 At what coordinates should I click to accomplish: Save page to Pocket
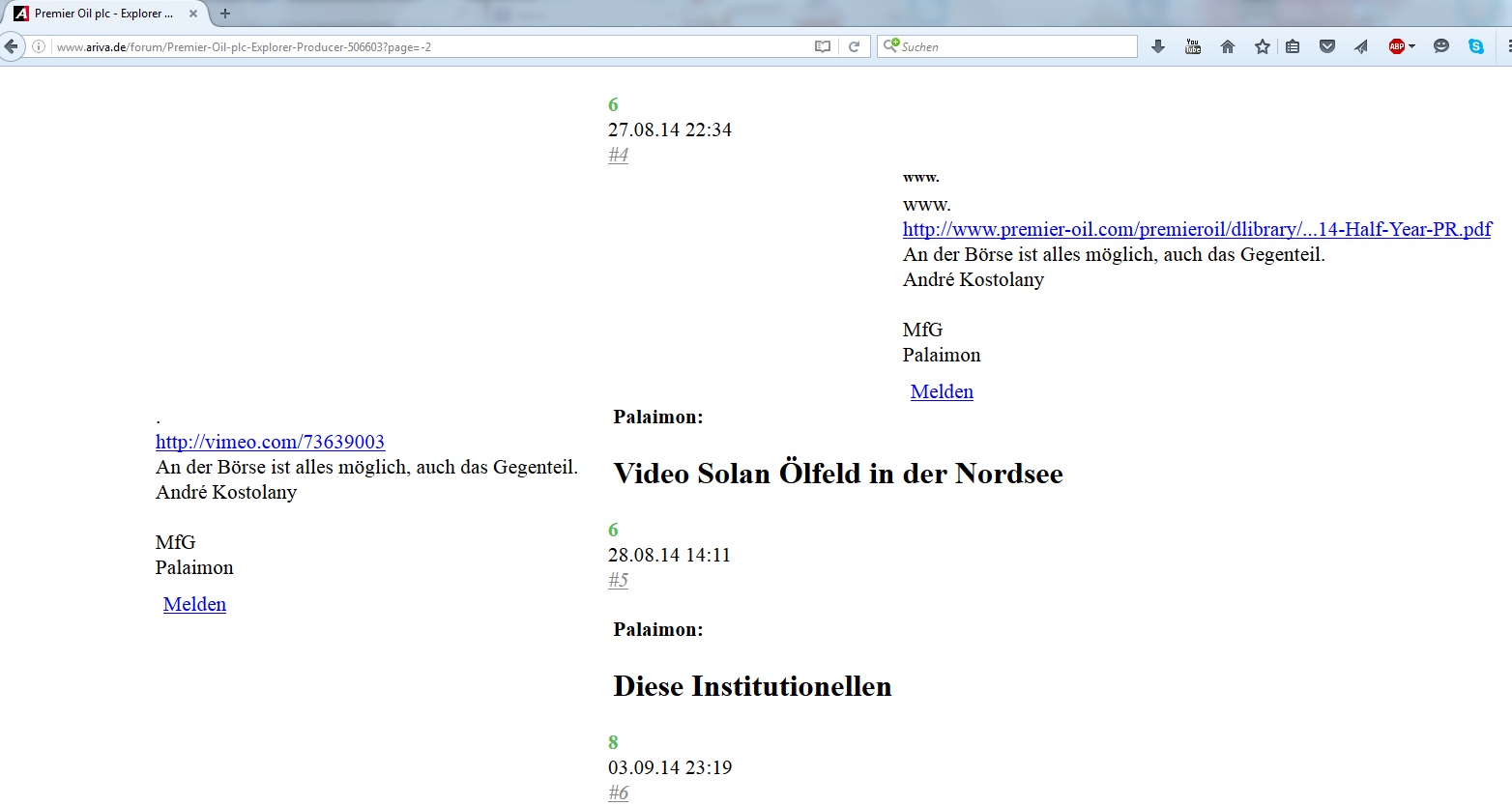[x=1327, y=46]
